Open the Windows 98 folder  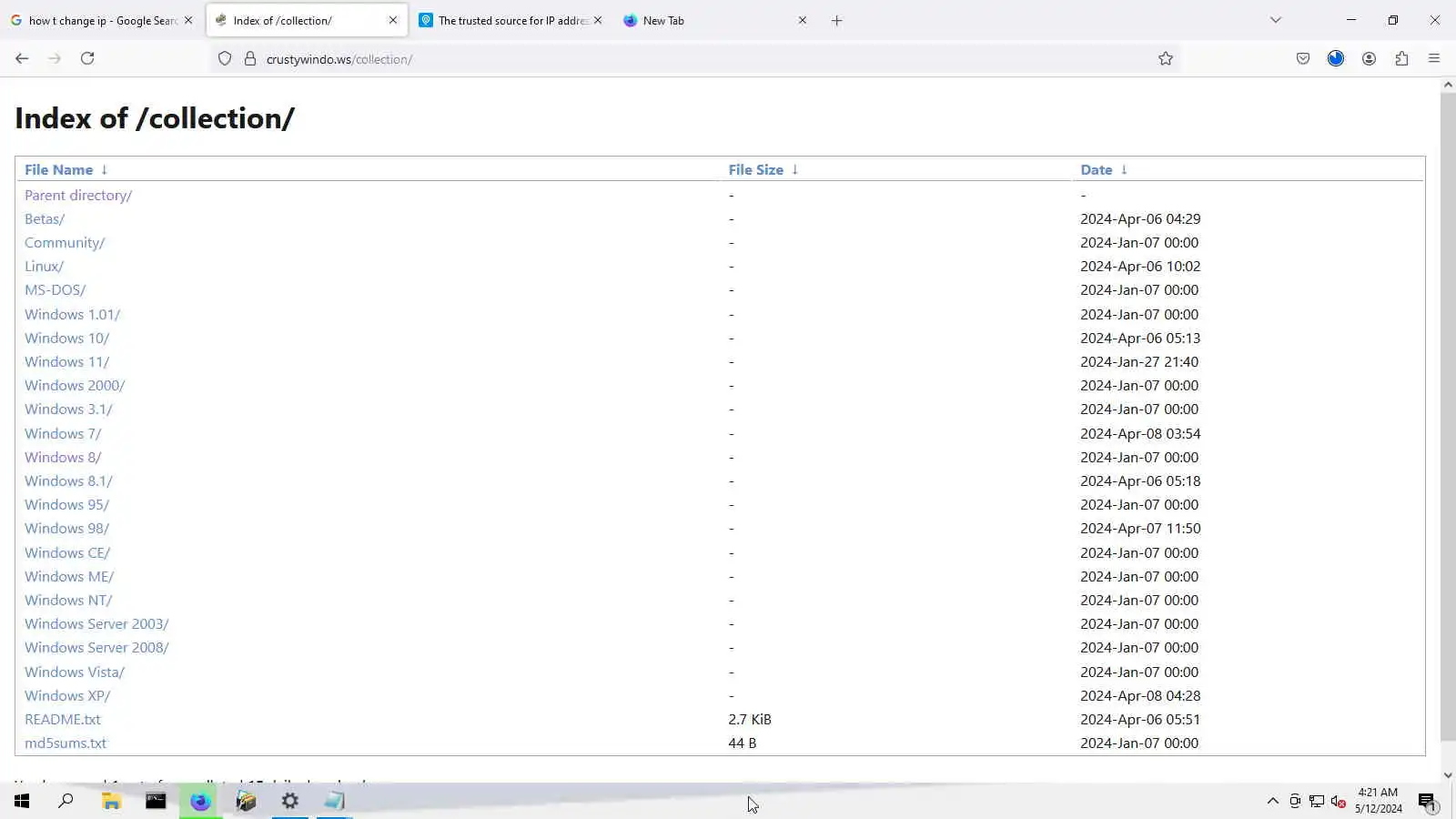(x=66, y=529)
